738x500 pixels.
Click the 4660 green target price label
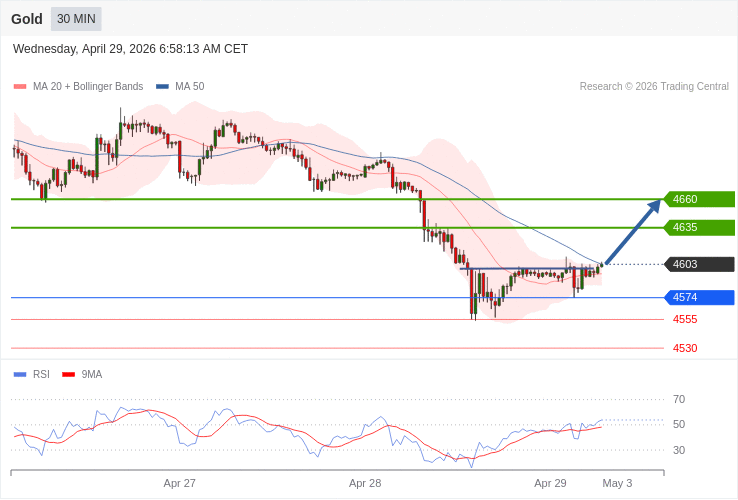[x=699, y=199]
